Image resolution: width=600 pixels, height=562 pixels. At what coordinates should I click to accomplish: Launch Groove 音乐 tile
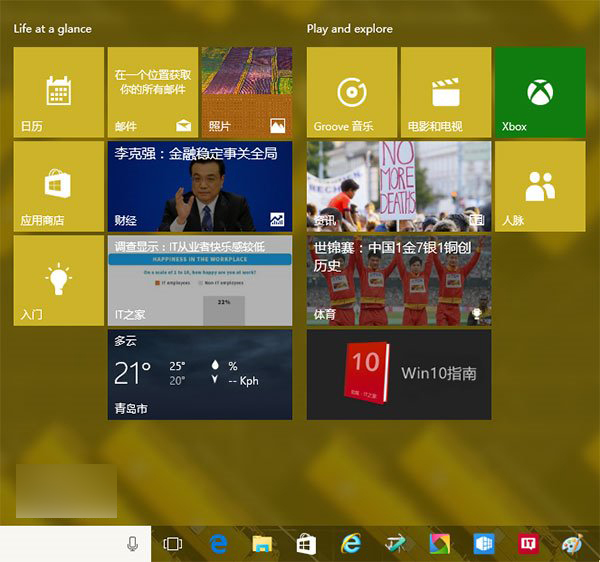351,92
